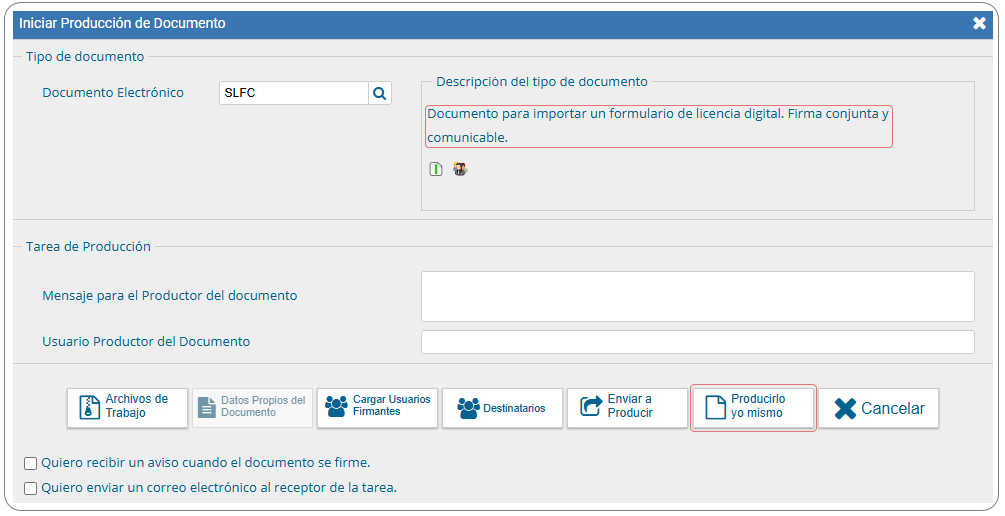This screenshot has width=1005, height=516.
Task: Click the 'Documento Electrónico' label
Action: pos(113,93)
